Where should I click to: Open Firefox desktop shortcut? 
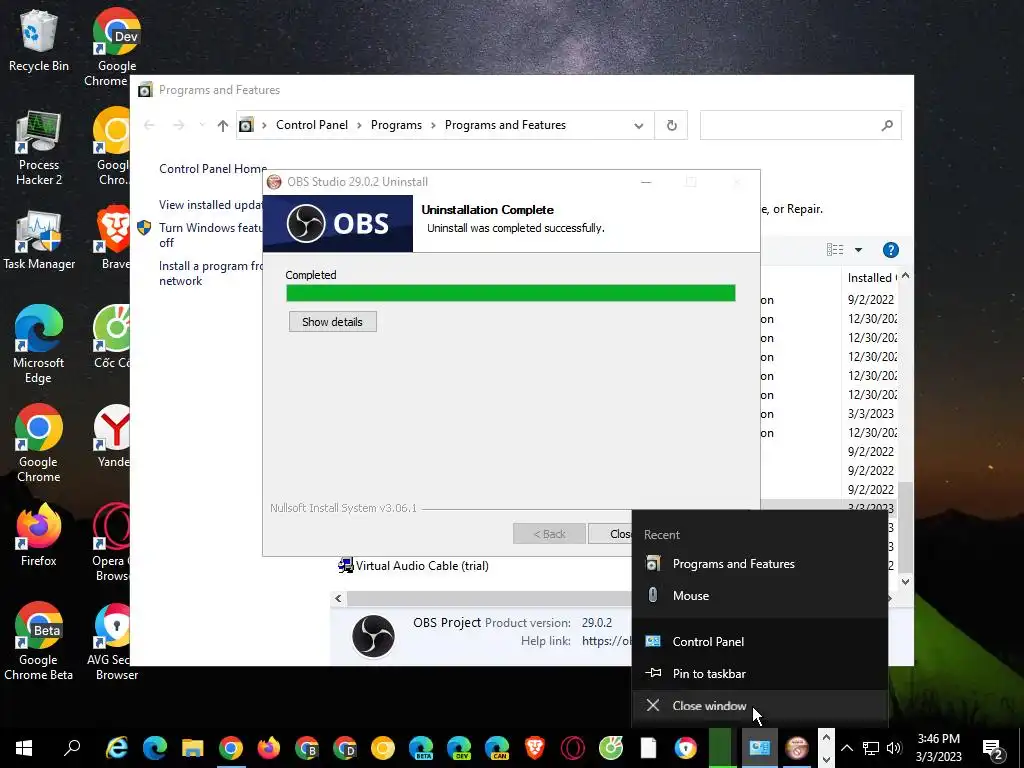pos(39,534)
